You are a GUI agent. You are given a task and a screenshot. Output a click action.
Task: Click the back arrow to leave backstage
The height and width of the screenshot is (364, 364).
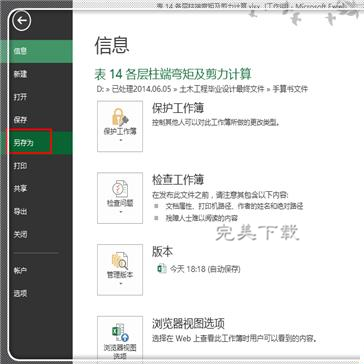(x=22, y=21)
